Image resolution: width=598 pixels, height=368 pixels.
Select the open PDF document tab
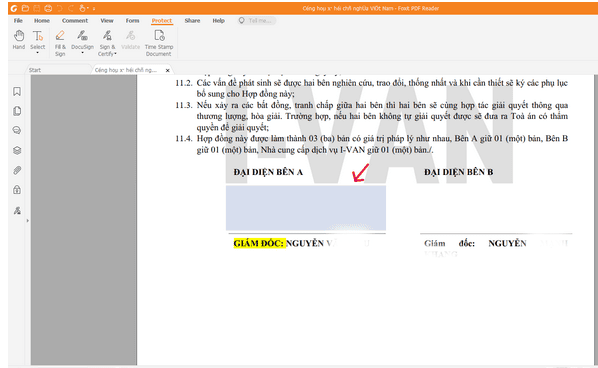click(126, 70)
